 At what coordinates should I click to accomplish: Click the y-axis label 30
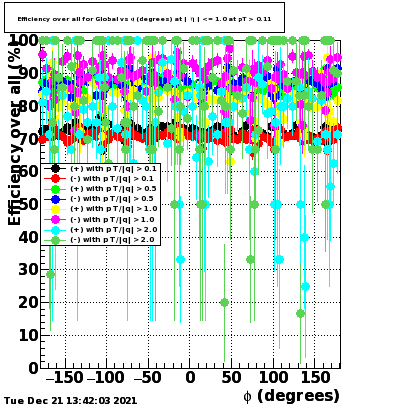pos(28,270)
